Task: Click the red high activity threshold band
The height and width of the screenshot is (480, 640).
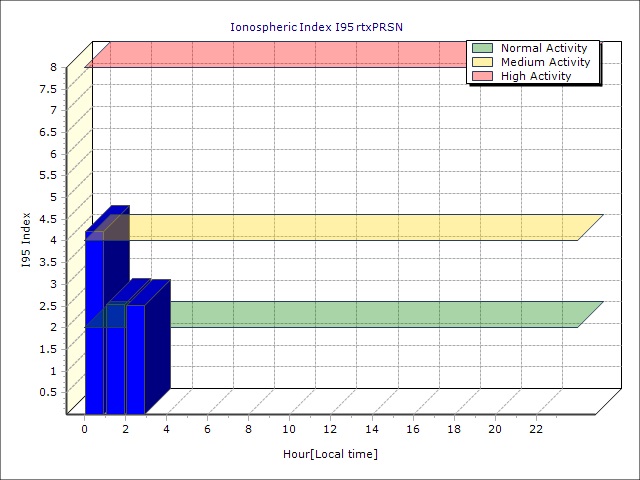Action: coord(280,55)
